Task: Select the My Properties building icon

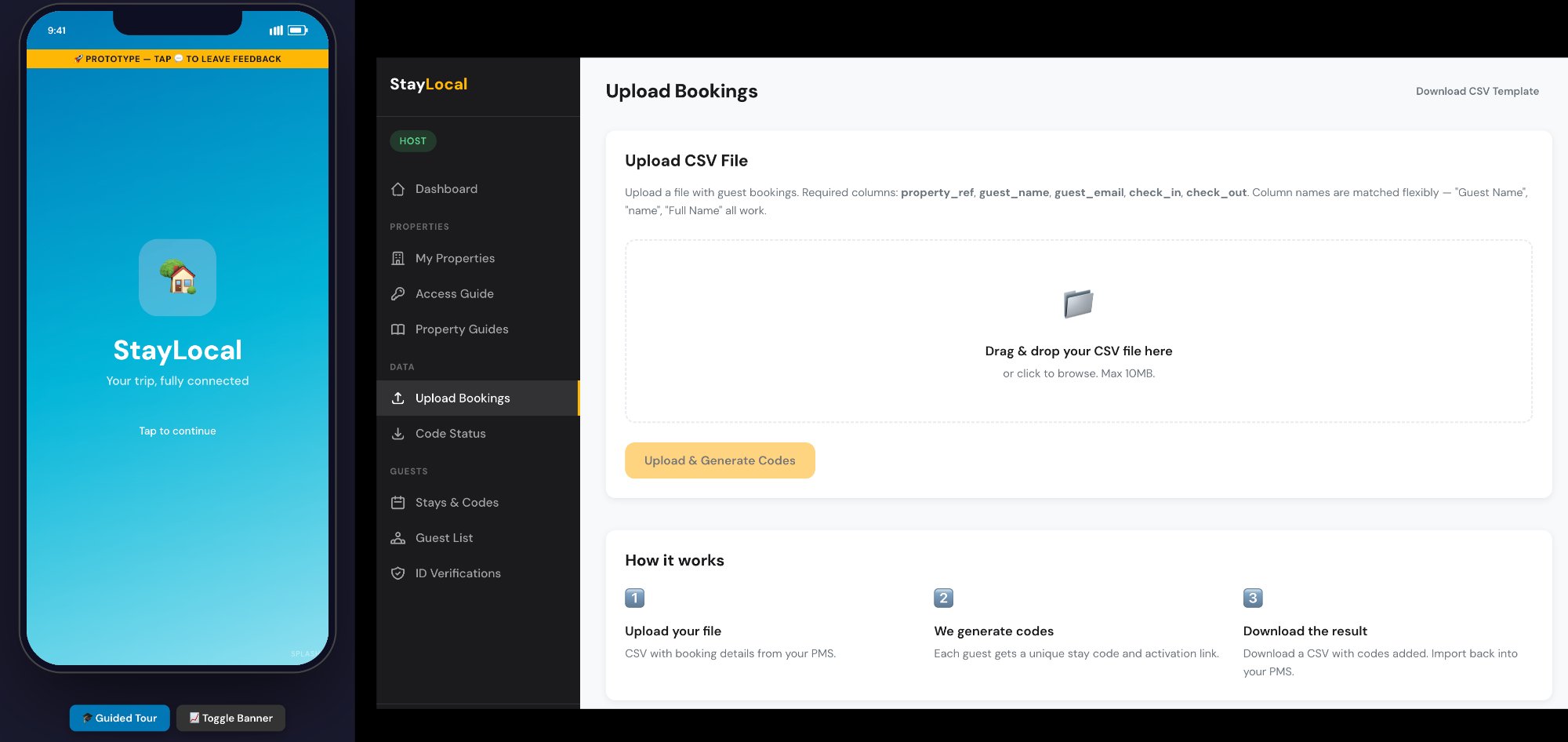Action: tap(398, 258)
